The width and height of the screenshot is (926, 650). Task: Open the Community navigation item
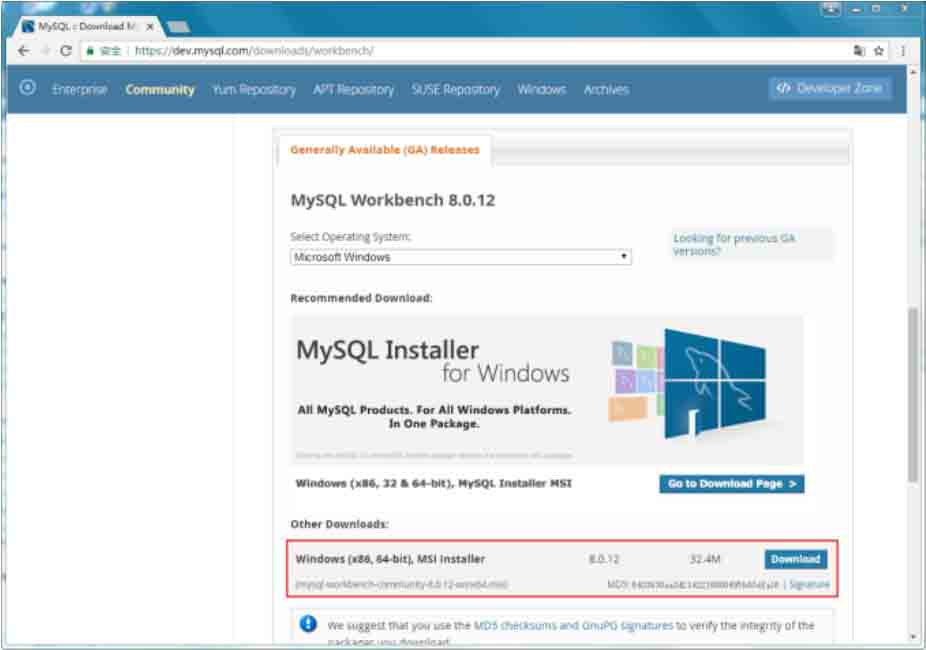[x=160, y=89]
